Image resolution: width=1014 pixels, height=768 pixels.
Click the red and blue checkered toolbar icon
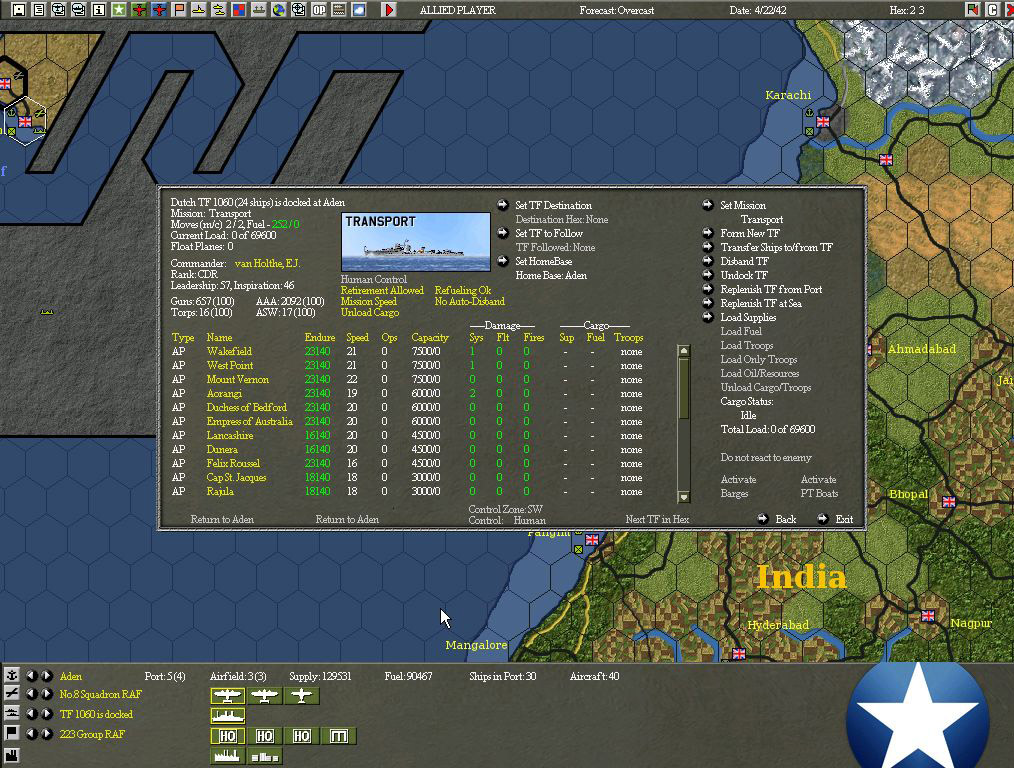tap(239, 10)
